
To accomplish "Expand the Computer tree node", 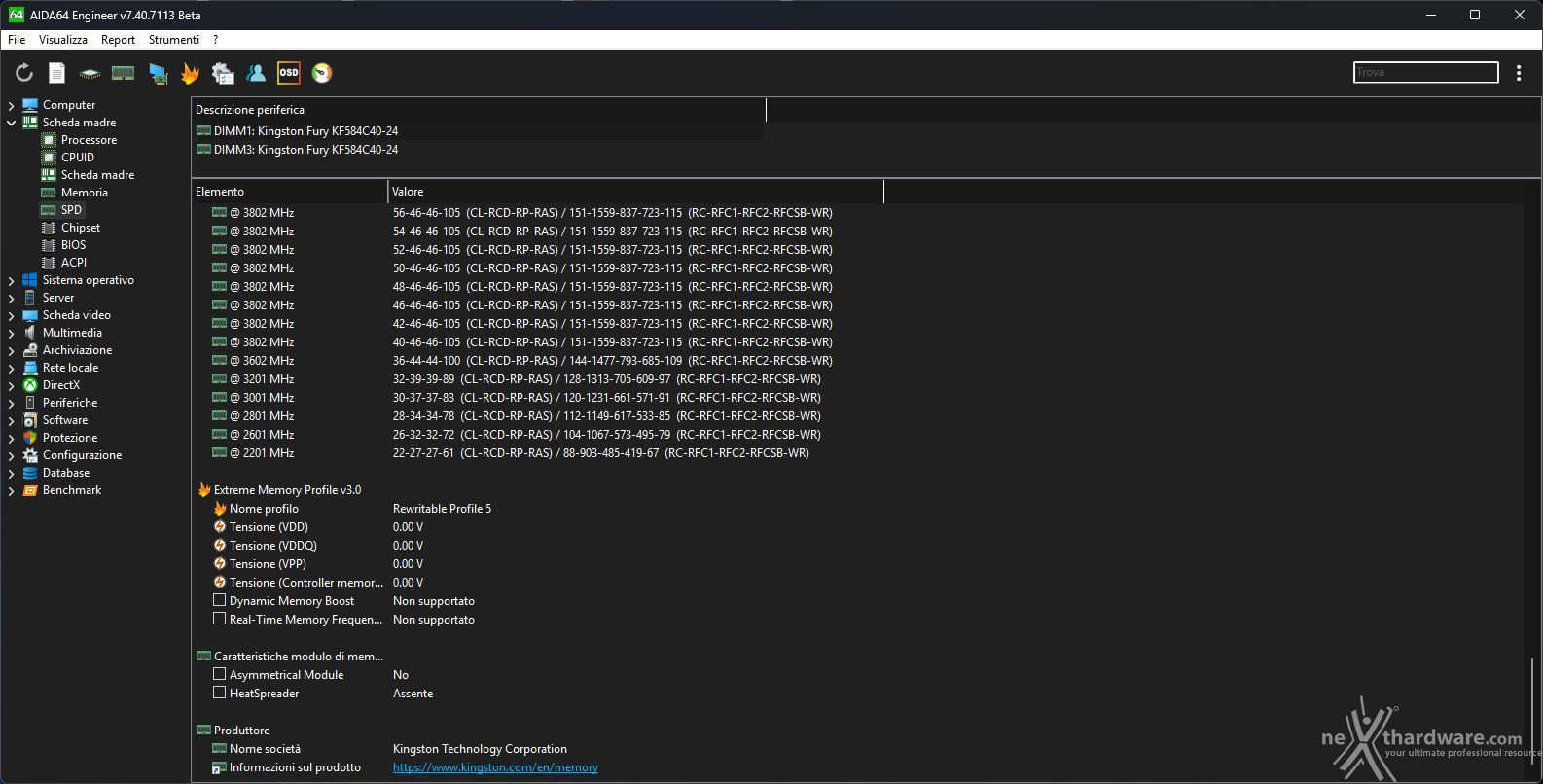I will (12, 105).
